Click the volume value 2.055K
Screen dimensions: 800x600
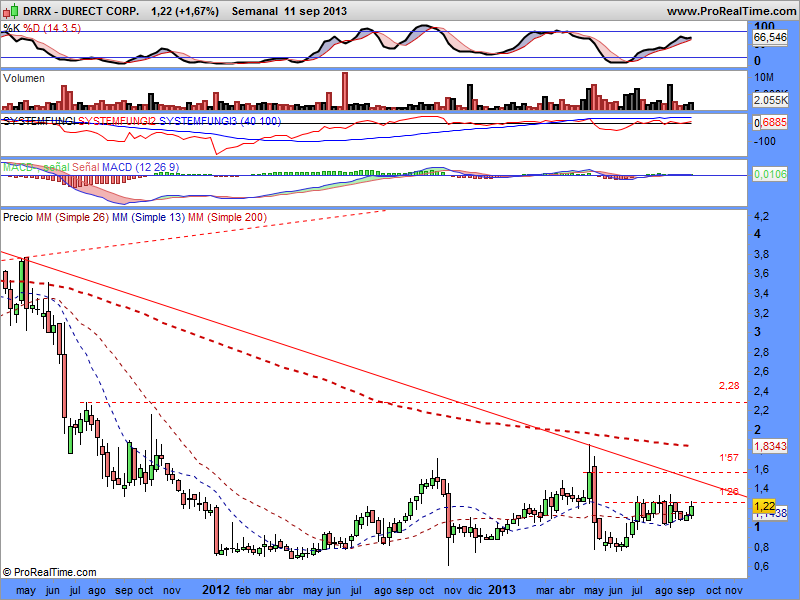(x=770, y=100)
